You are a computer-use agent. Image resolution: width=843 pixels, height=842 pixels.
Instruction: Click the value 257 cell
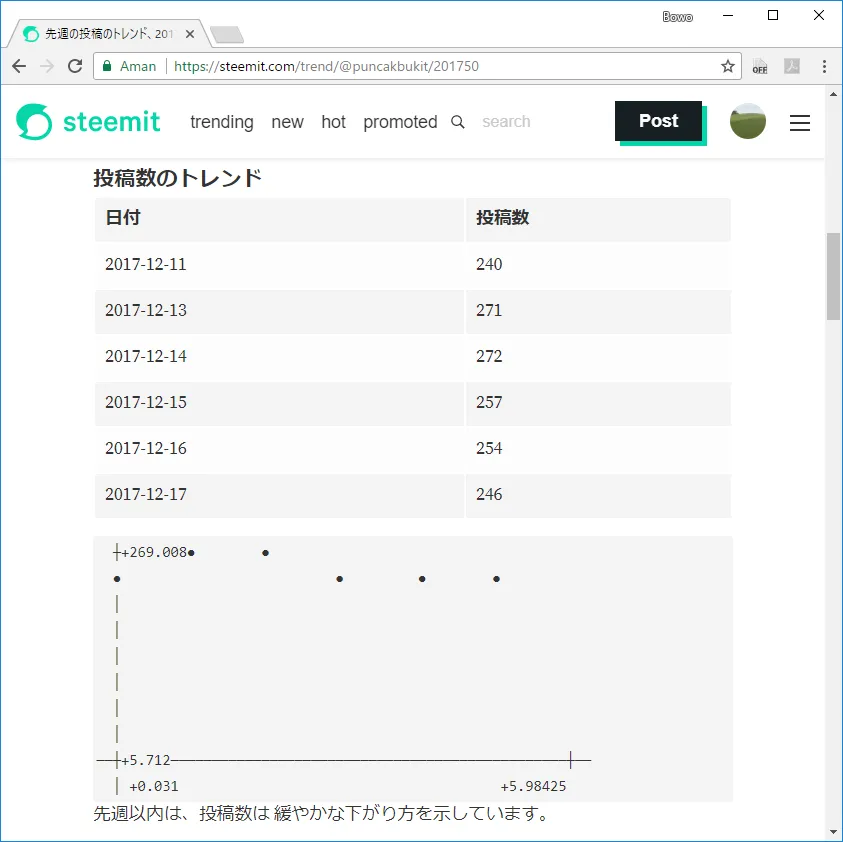click(x=598, y=403)
